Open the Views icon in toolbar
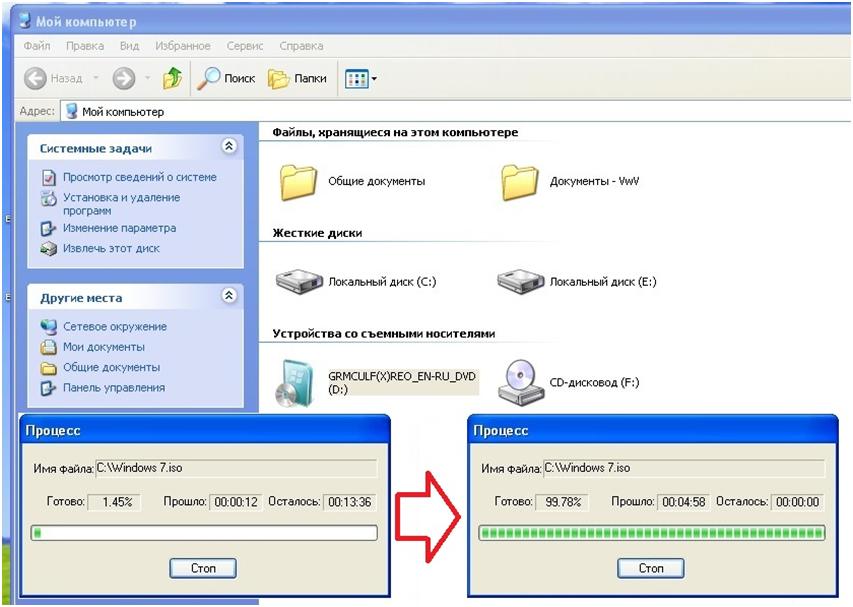The height and width of the screenshot is (607, 853). point(357,79)
